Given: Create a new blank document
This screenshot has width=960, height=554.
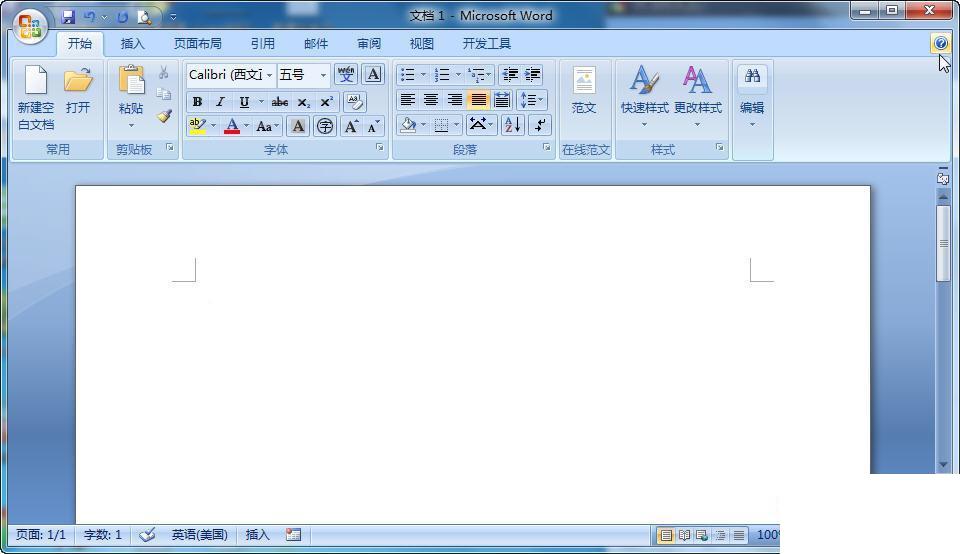Looking at the screenshot, I should (x=36, y=98).
